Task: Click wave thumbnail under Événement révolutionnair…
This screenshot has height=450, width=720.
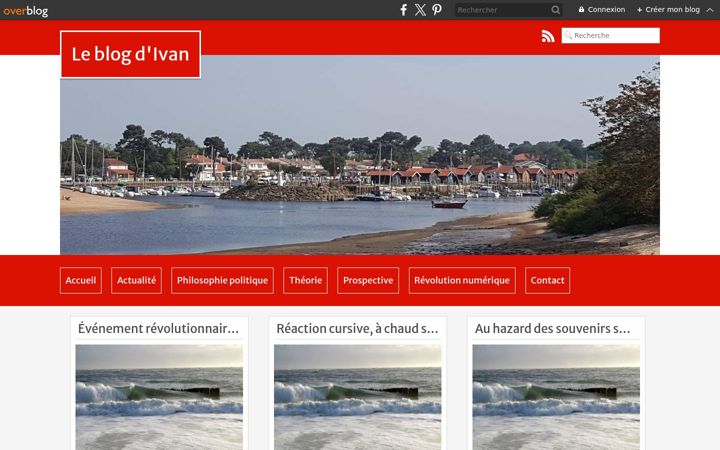Action: [159, 397]
